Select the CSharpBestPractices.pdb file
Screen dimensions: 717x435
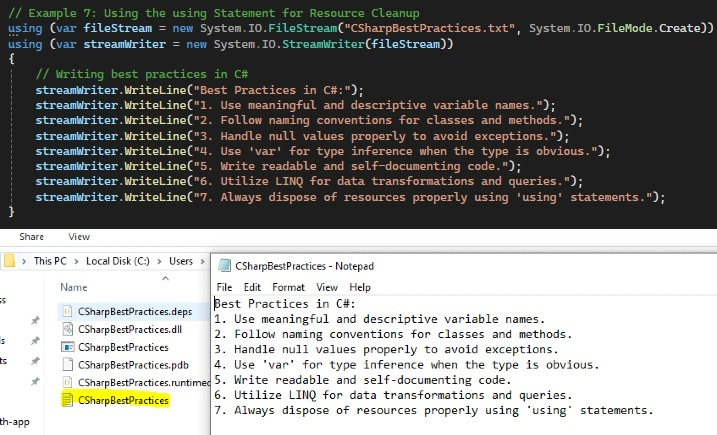click(x=133, y=365)
